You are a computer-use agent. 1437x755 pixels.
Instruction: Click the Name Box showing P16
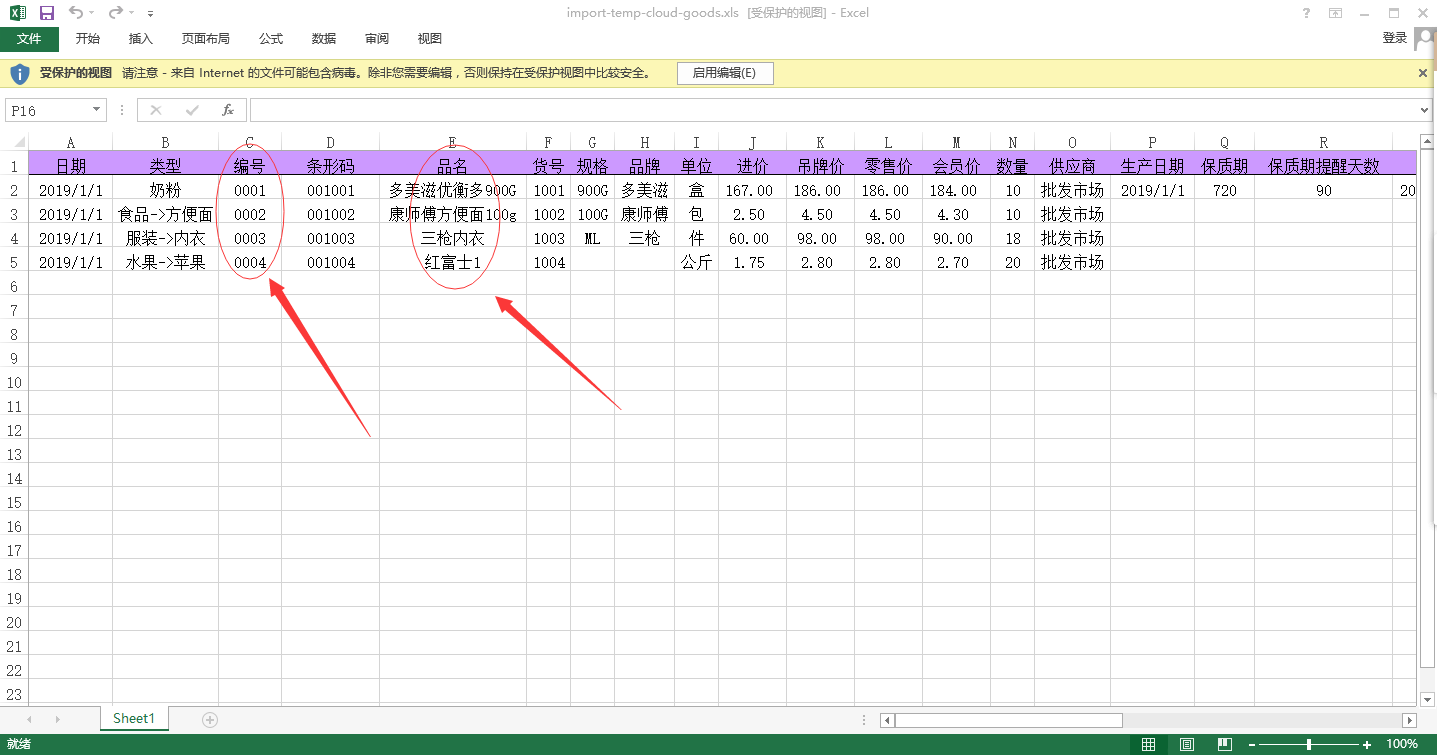(x=48, y=110)
